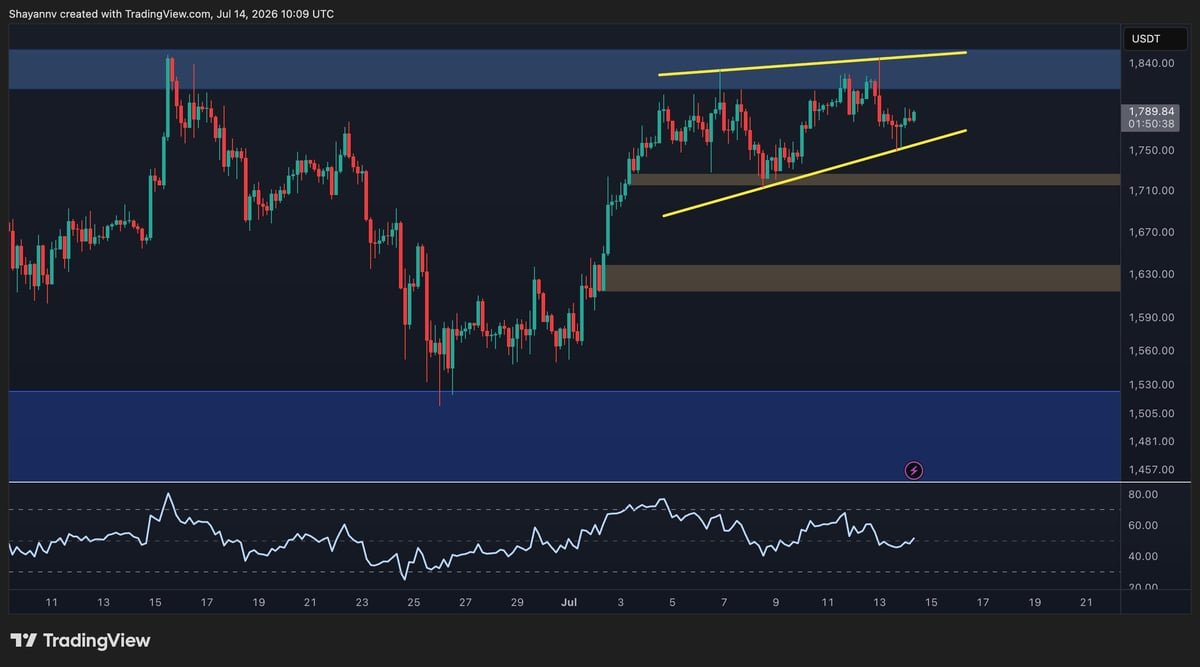This screenshot has height=667, width=1200.
Task: Click the purple lightning bolt event icon
Action: [x=913, y=469]
